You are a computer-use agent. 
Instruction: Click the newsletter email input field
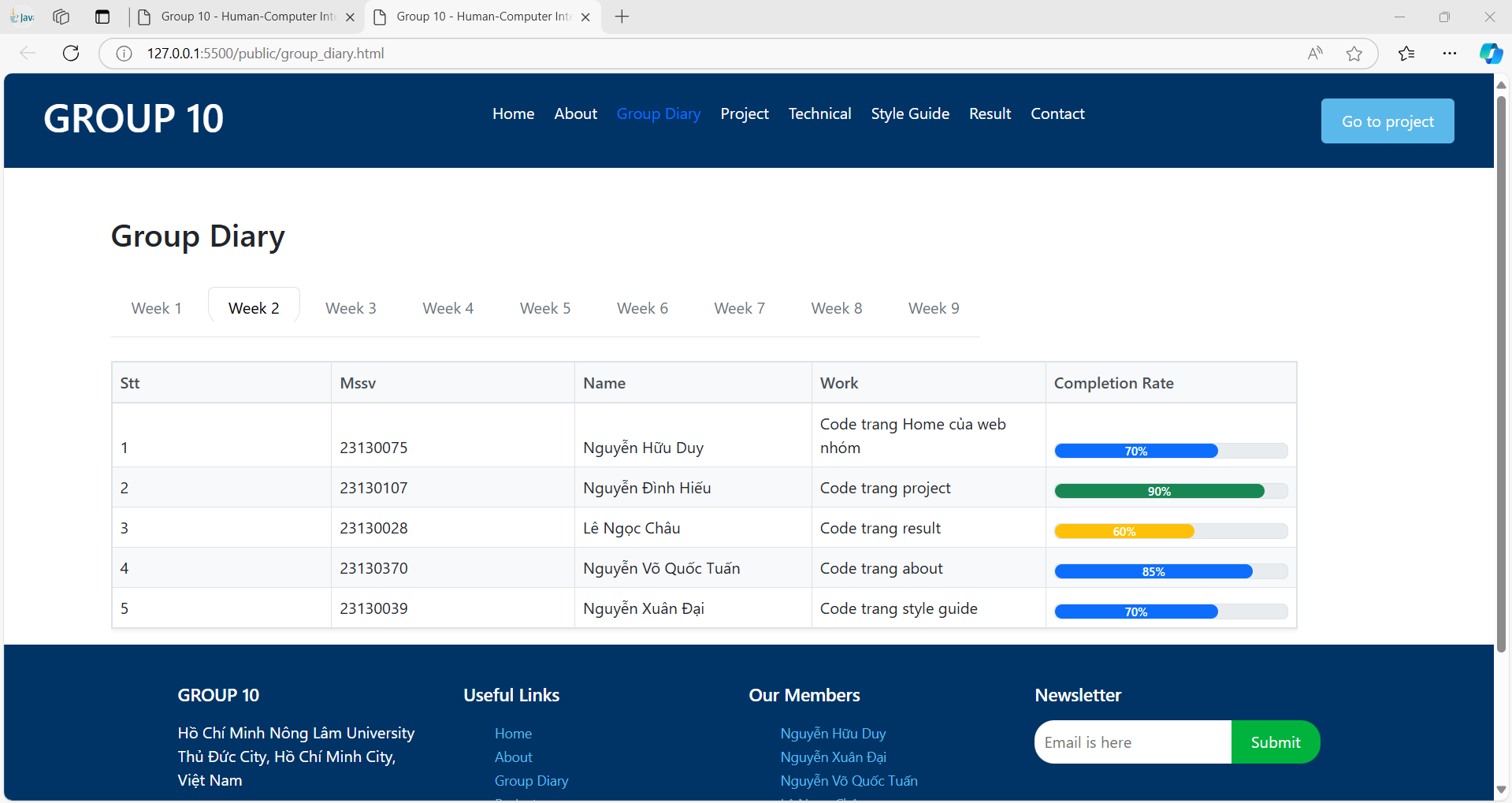1132,742
